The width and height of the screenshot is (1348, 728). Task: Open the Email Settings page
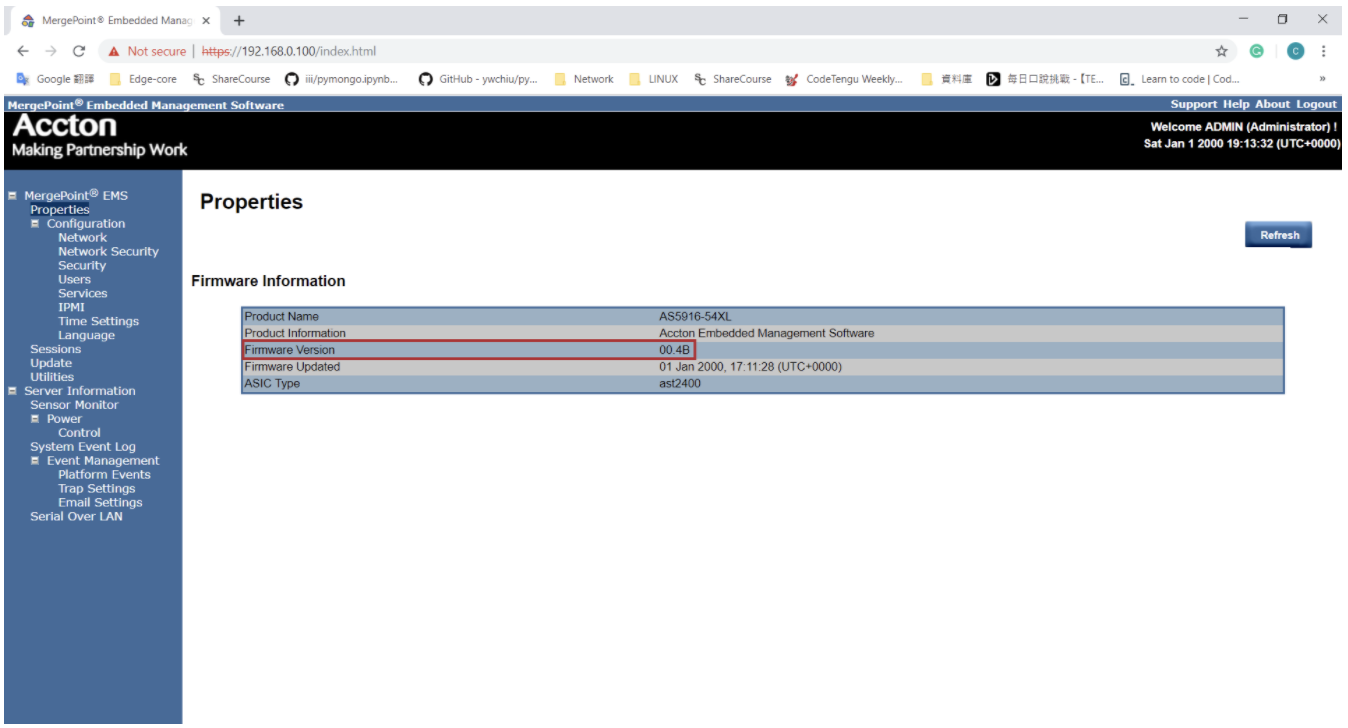pyautogui.click(x=100, y=503)
